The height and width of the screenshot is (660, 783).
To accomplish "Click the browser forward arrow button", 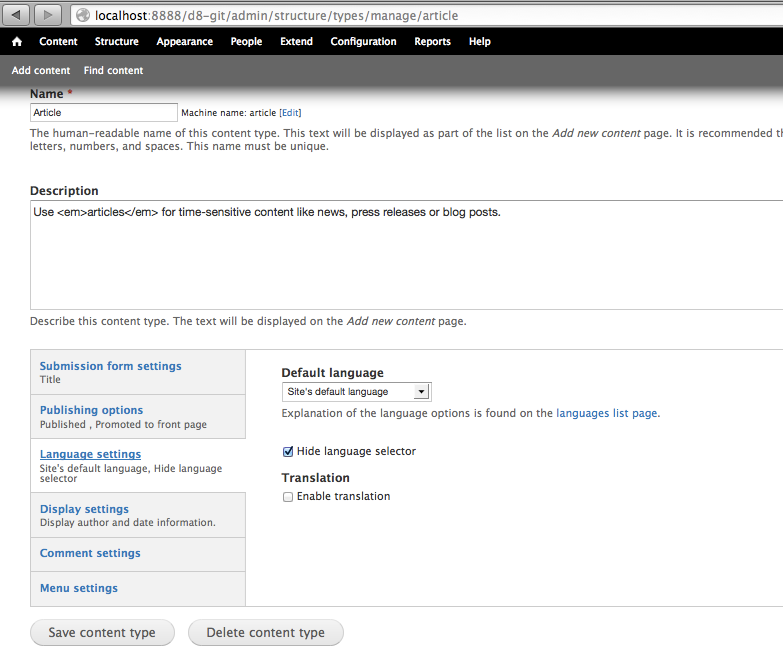I will [47, 15].
